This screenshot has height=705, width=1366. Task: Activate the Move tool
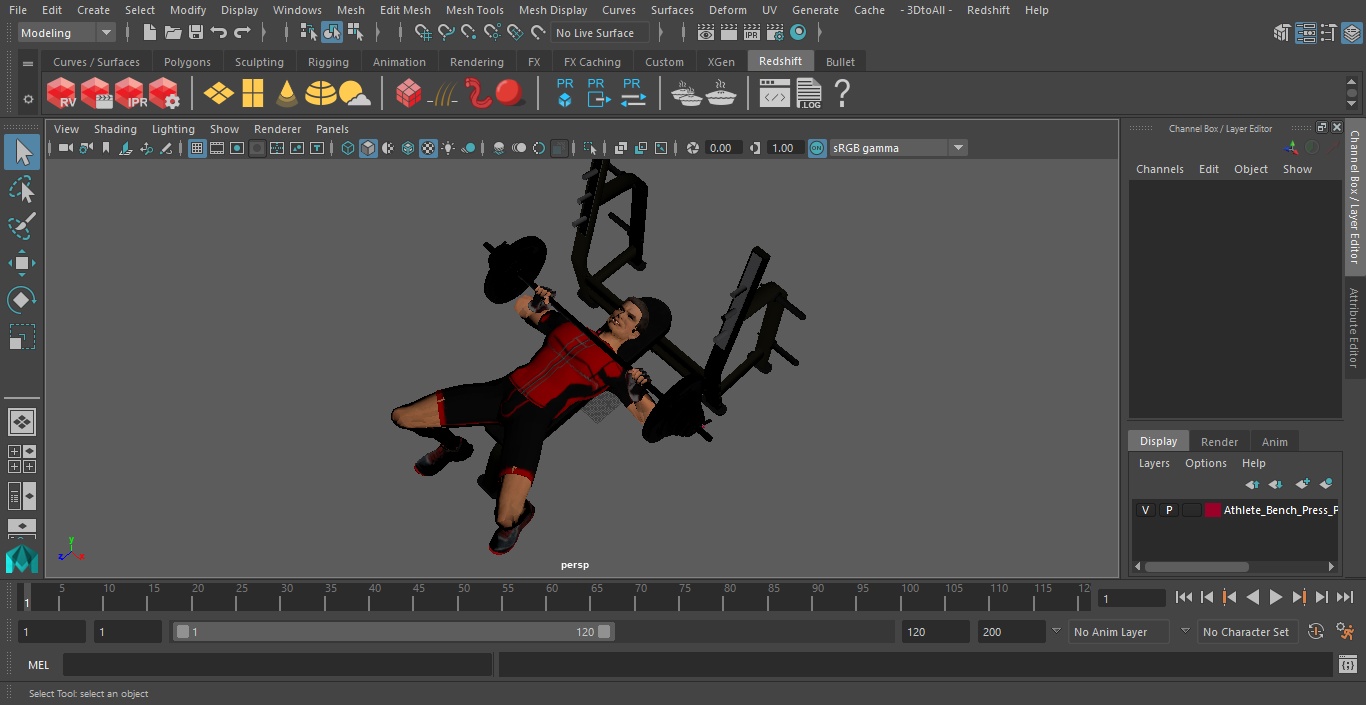point(22,263)
